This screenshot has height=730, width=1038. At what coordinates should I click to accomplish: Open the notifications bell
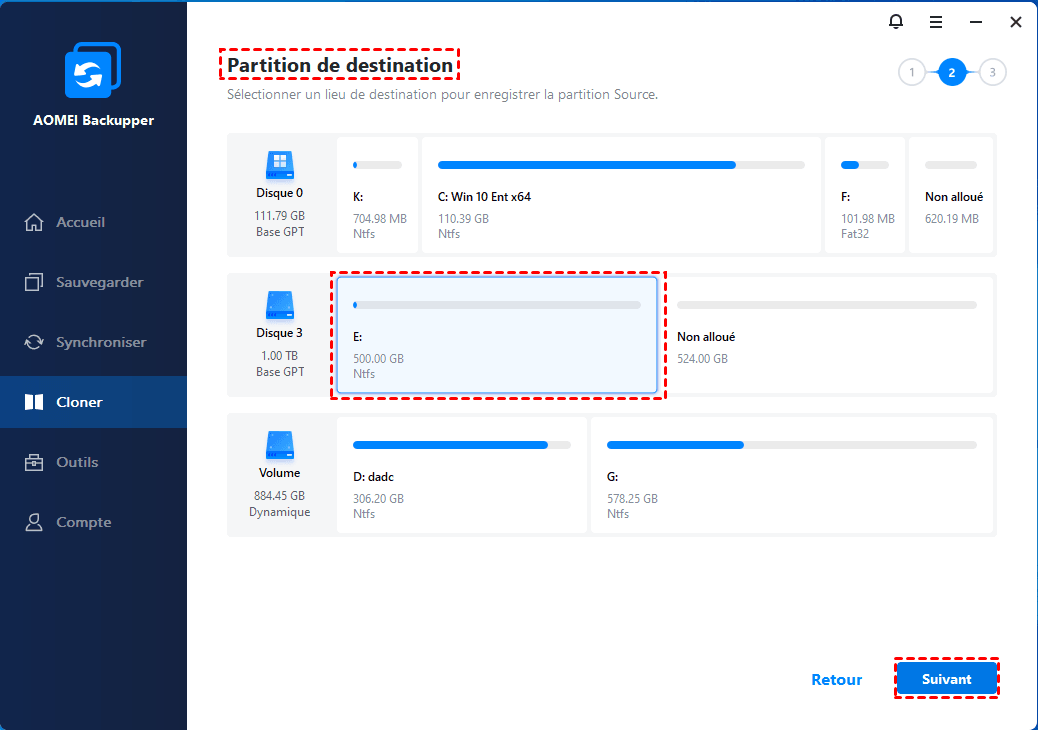(896, 22)
